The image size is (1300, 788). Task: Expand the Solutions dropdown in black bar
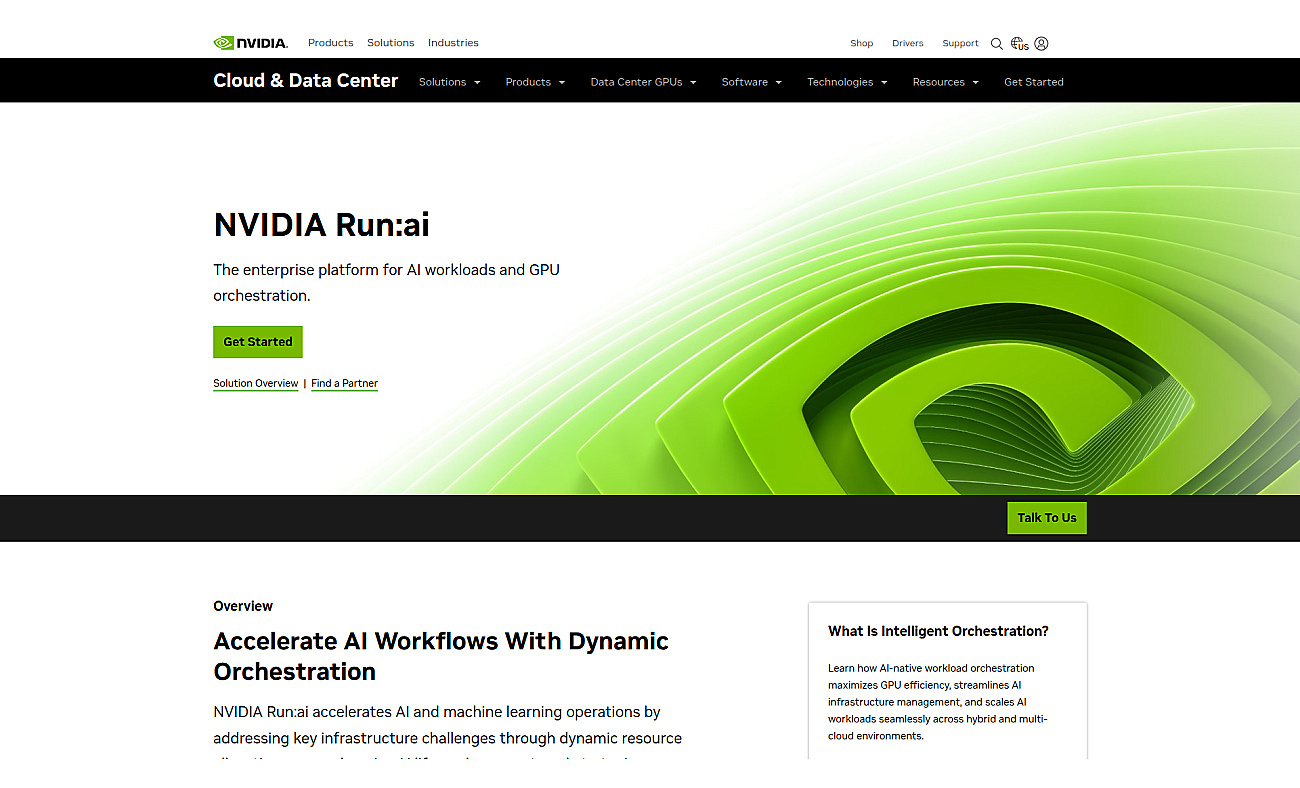450,82
